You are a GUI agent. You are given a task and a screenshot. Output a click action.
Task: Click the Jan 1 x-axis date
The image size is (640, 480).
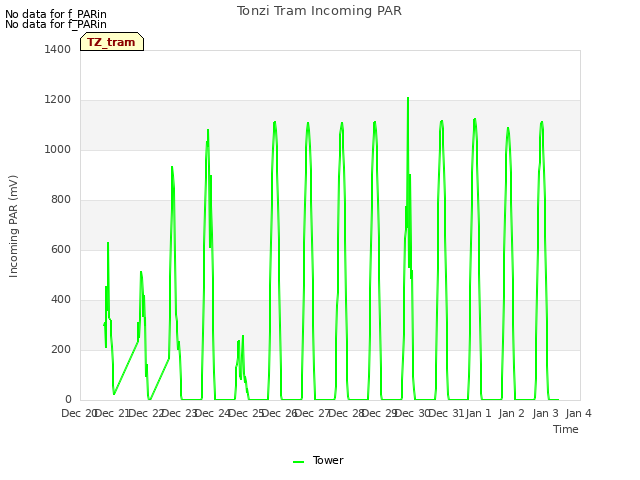478,413
